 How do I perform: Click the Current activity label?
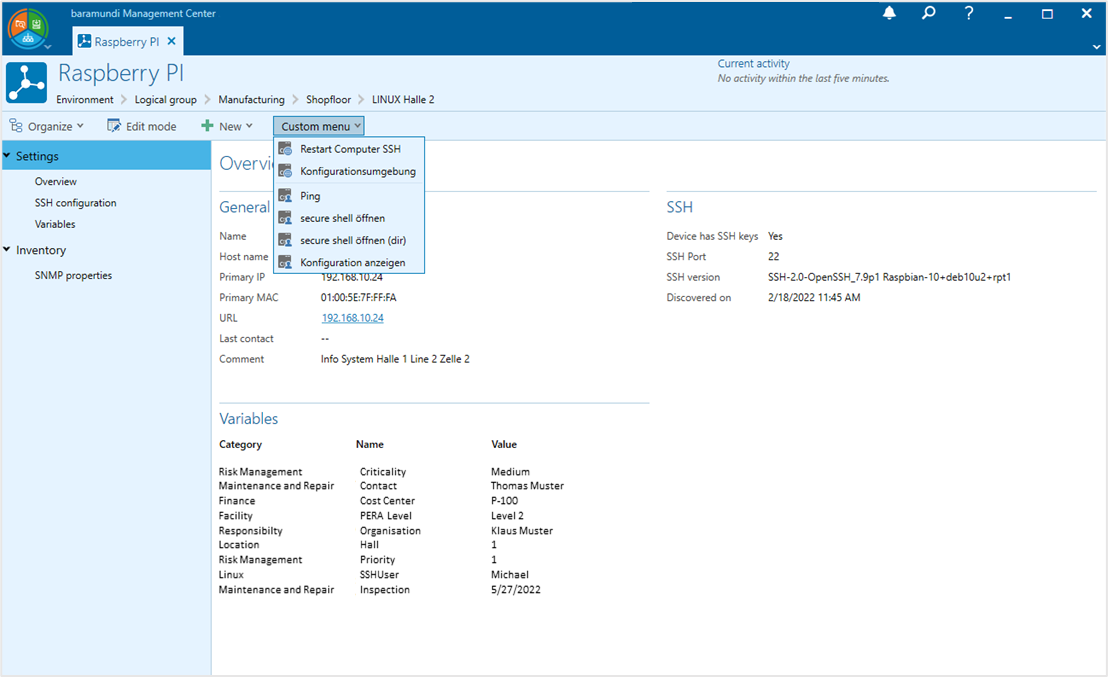753,64
